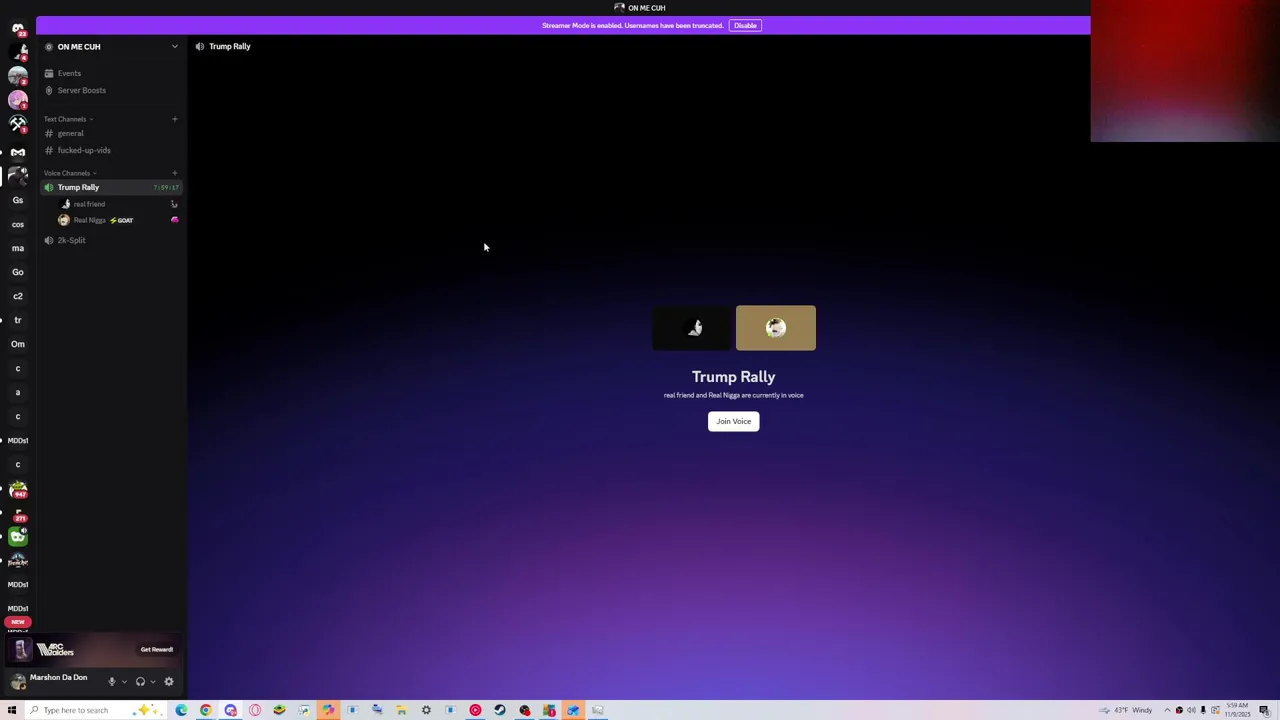The width and height of the screenshot is (1280, 720).
Task: Open the server with 947 badge
Action: click(x=18, y=489)
